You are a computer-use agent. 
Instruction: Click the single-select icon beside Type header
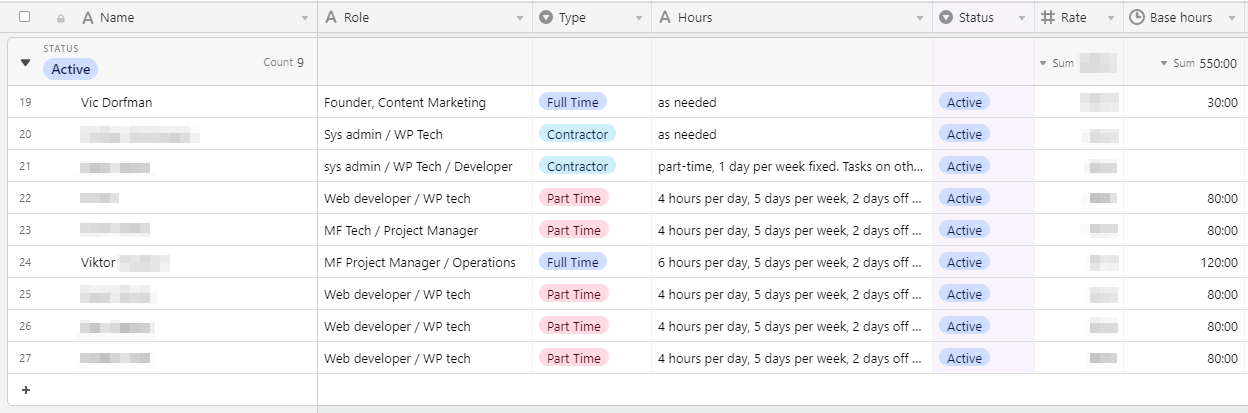pos(546,18)
